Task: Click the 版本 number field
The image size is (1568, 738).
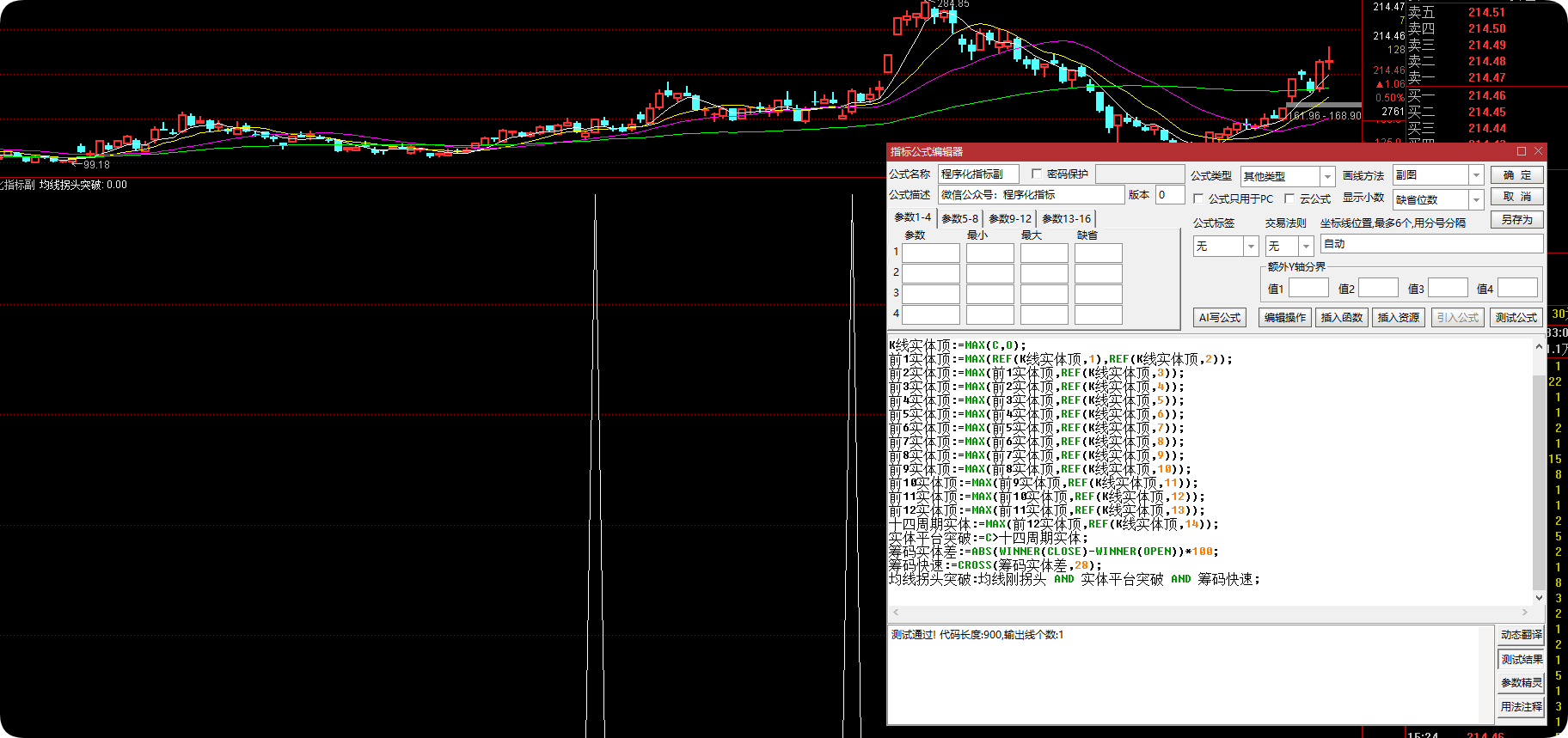Action: tap(1169, 195)
